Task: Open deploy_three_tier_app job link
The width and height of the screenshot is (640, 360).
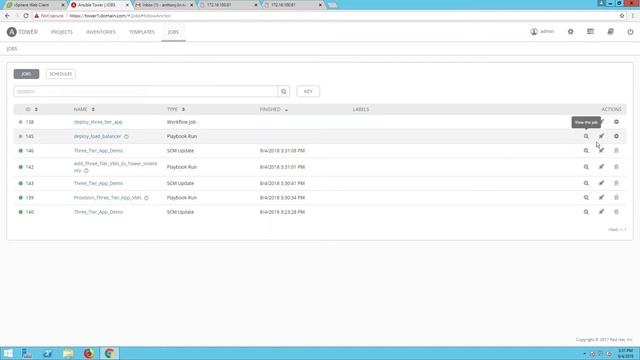Action: click(x=98, y=122)
